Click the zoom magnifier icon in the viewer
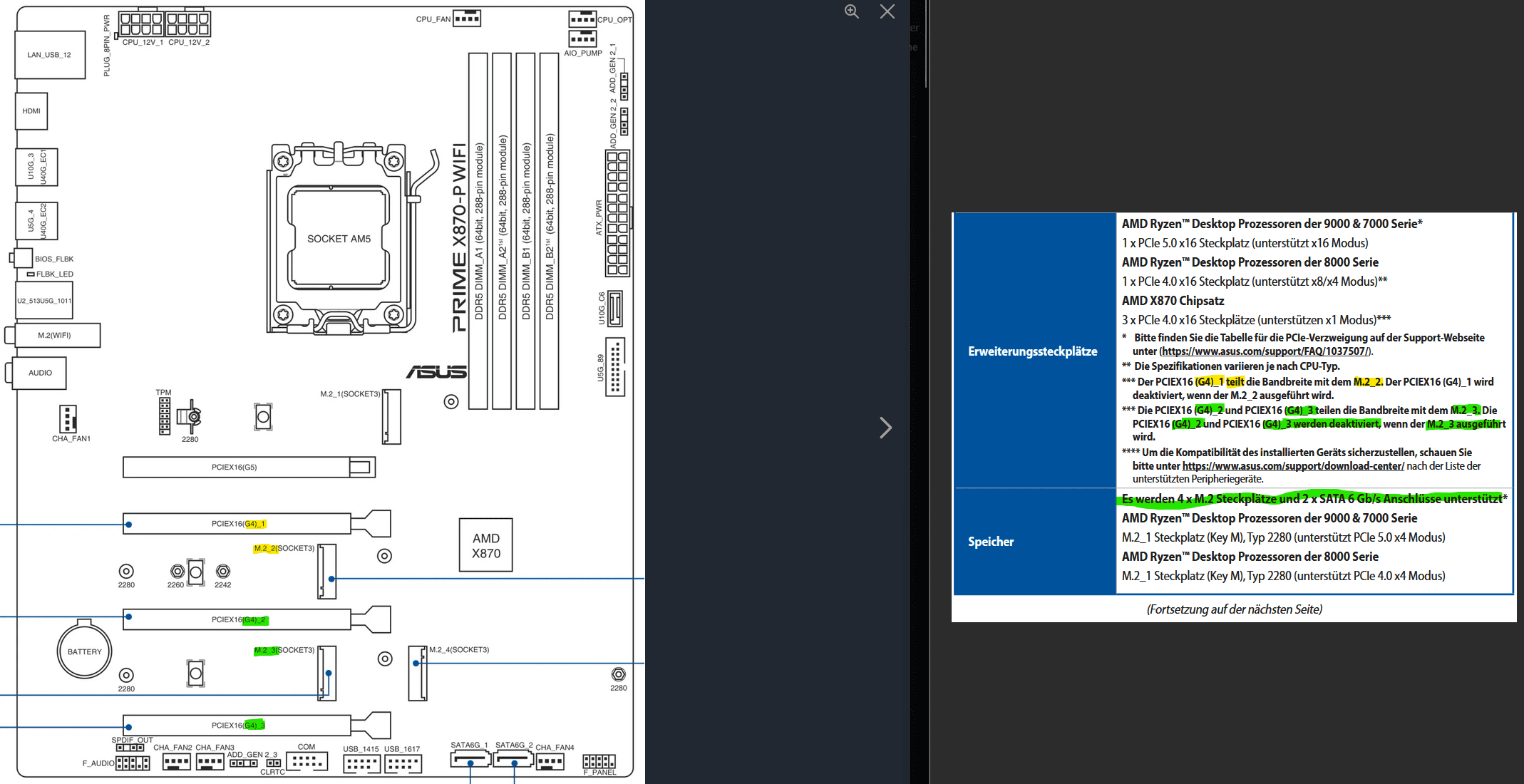This screenshot has height=784, width=1524. coord(851,11)
